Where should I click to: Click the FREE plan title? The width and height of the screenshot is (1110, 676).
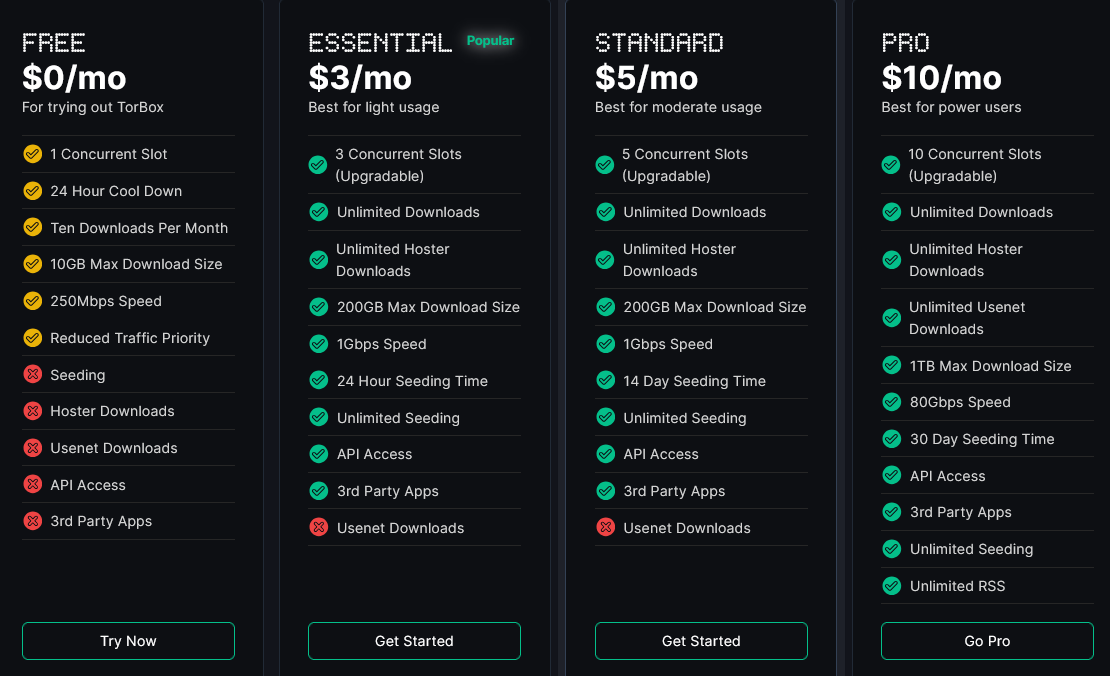point(54,43)
